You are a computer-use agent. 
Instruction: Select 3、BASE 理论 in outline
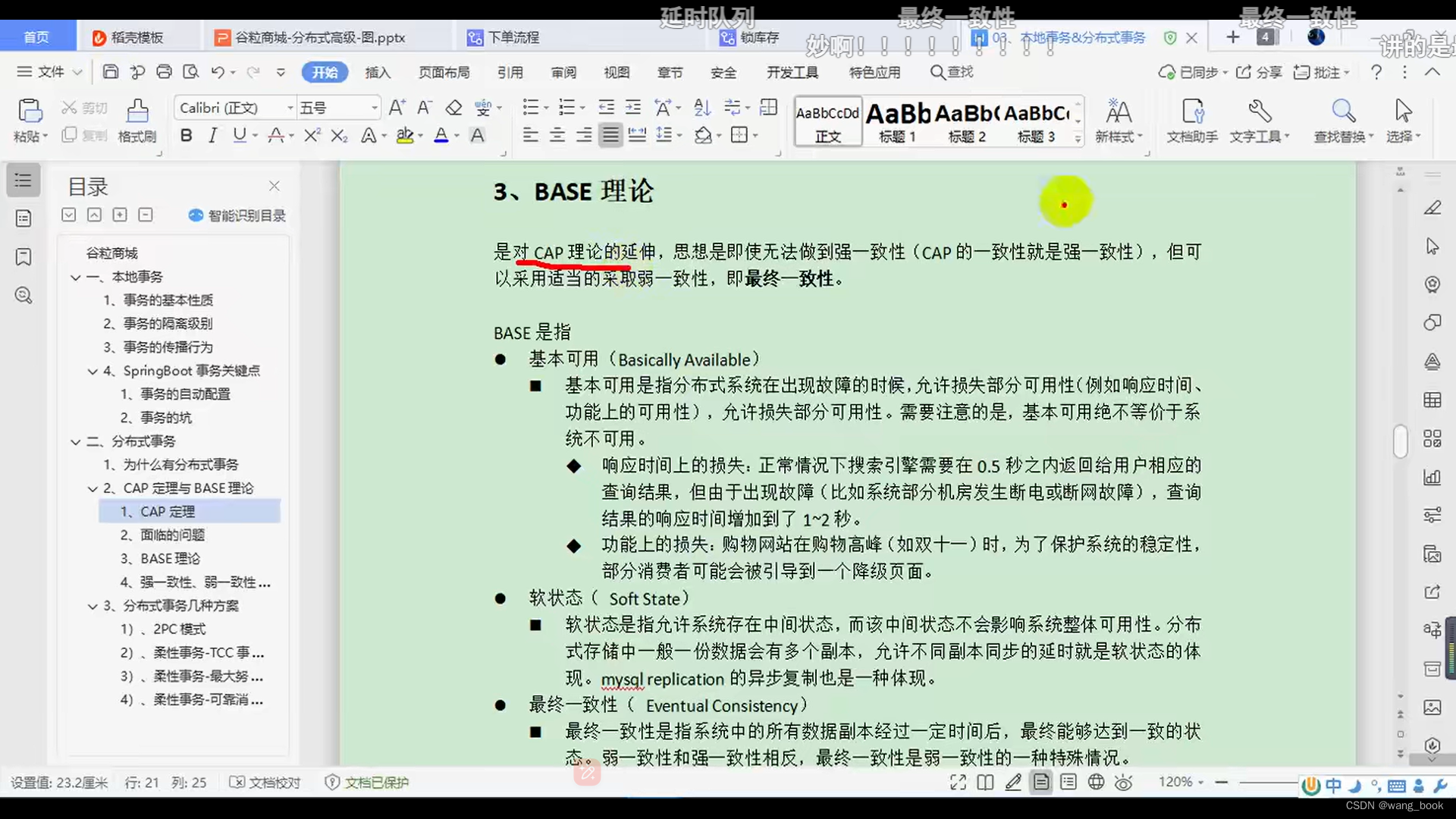(160, 559)
